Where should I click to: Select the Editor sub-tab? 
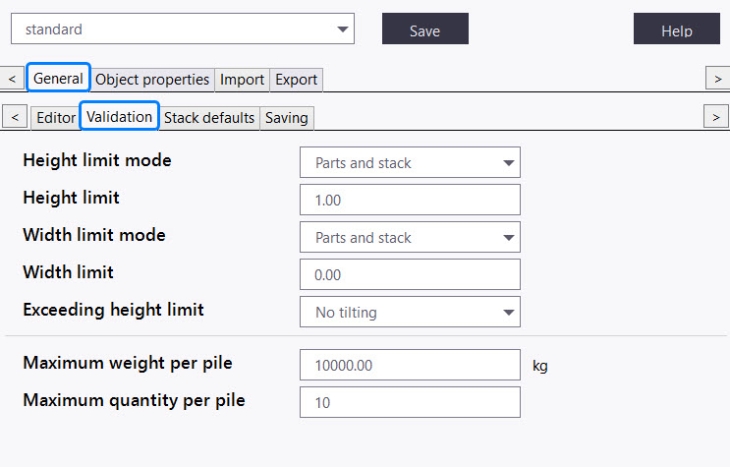tap(55, 118)
